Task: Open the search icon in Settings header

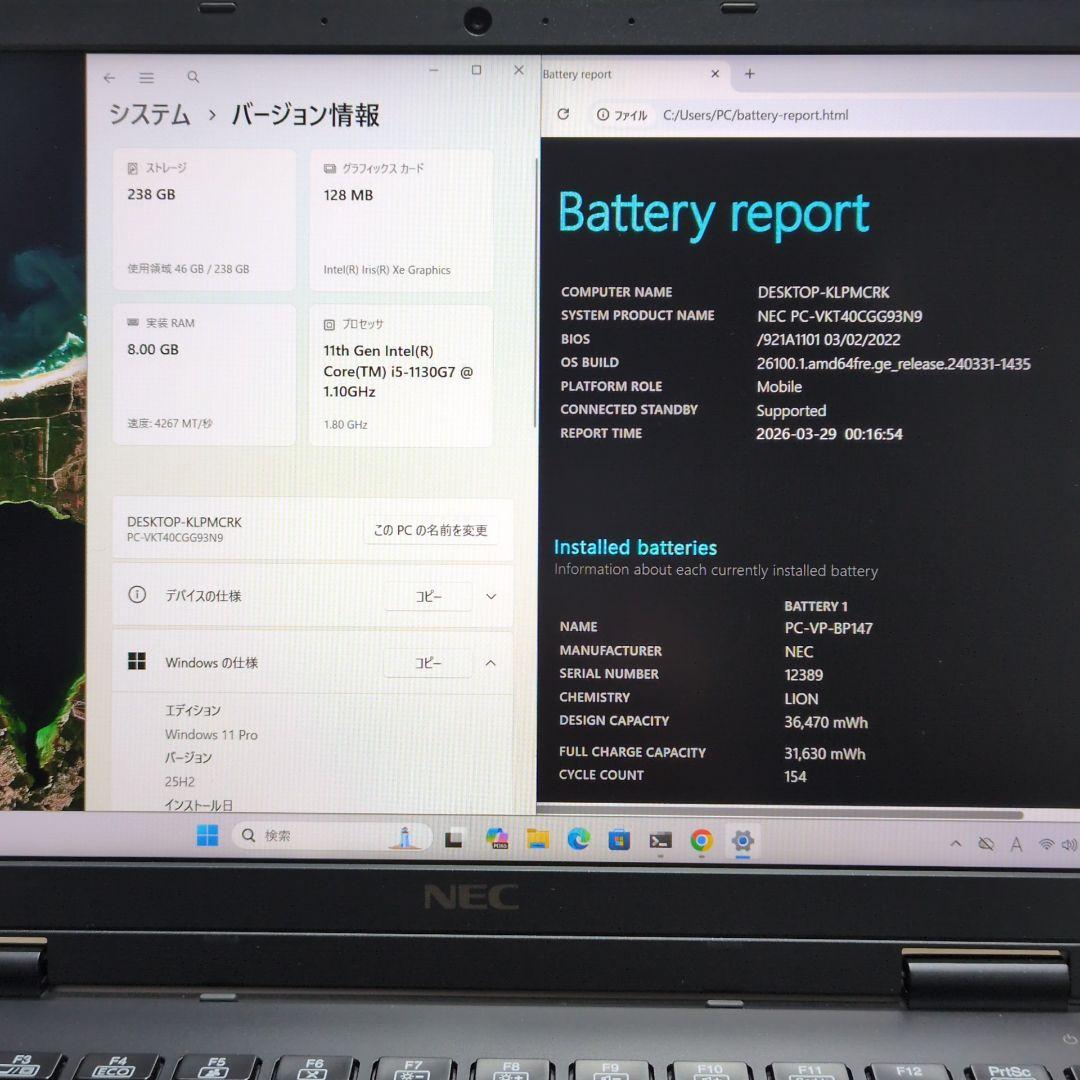Action: [x=194, y=77]
